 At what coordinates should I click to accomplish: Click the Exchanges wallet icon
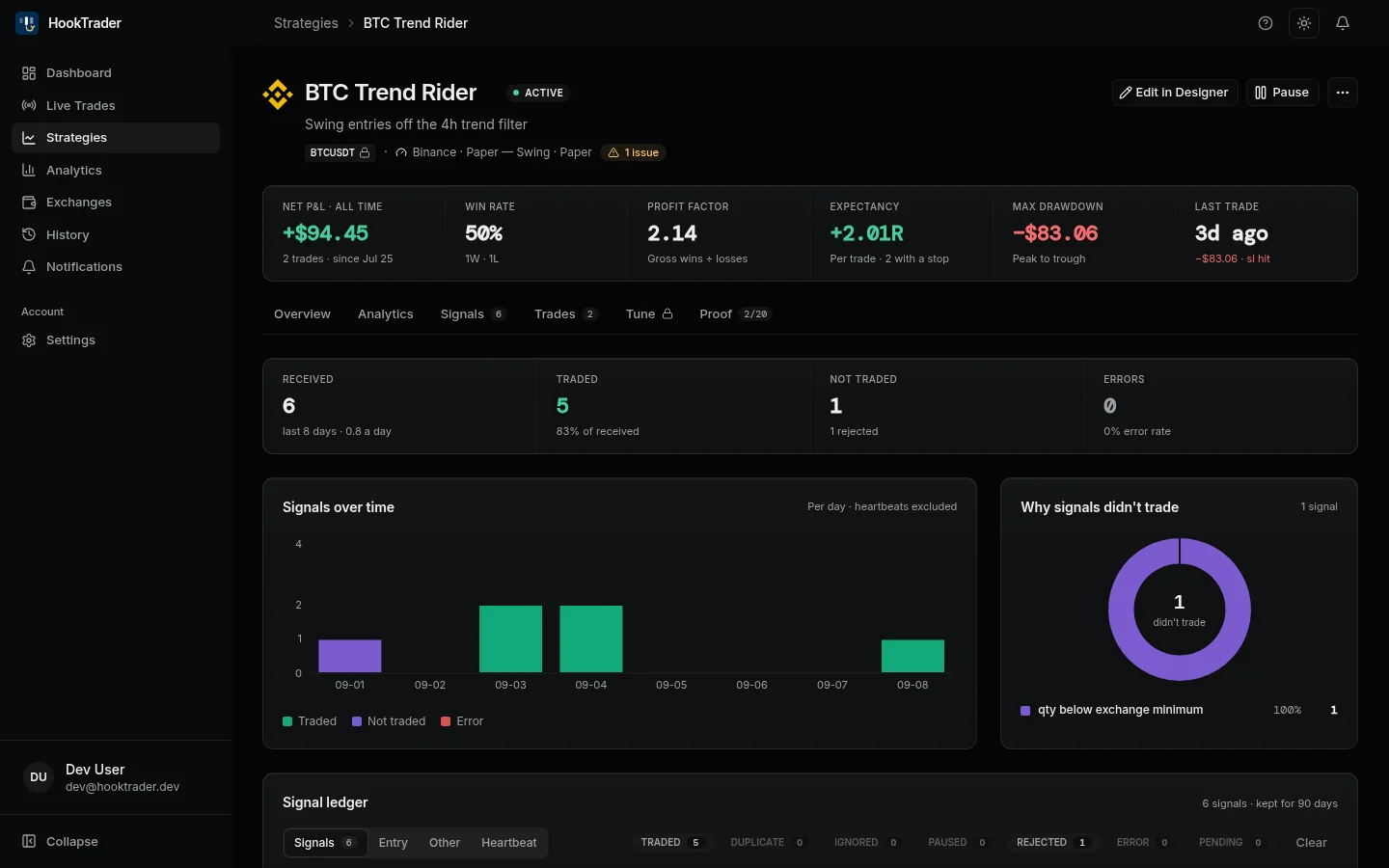[x=29, y=203]
